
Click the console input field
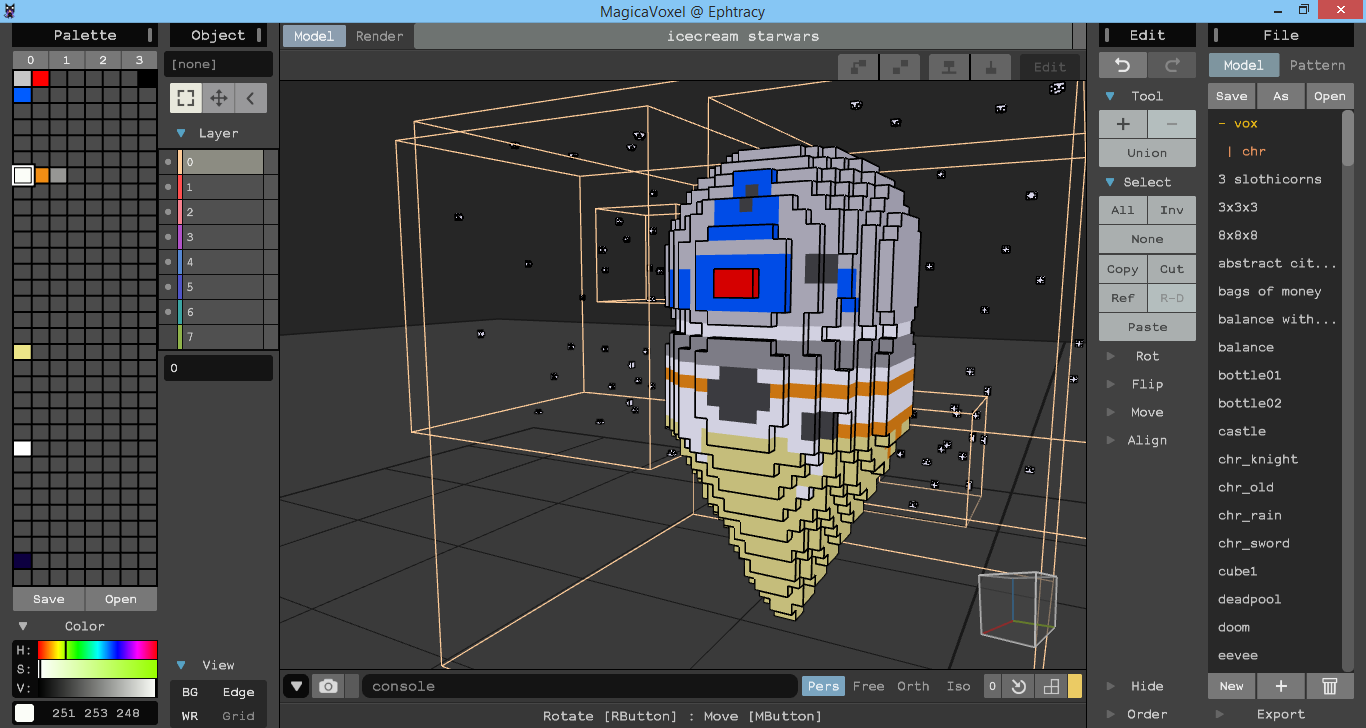click(x=579, y=686)
